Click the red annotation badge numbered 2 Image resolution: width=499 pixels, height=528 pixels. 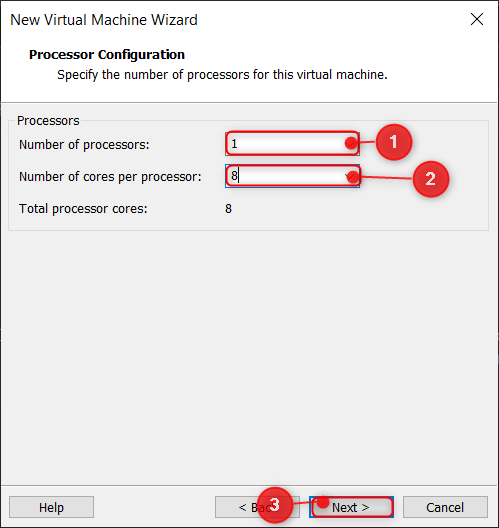[430, 179]
